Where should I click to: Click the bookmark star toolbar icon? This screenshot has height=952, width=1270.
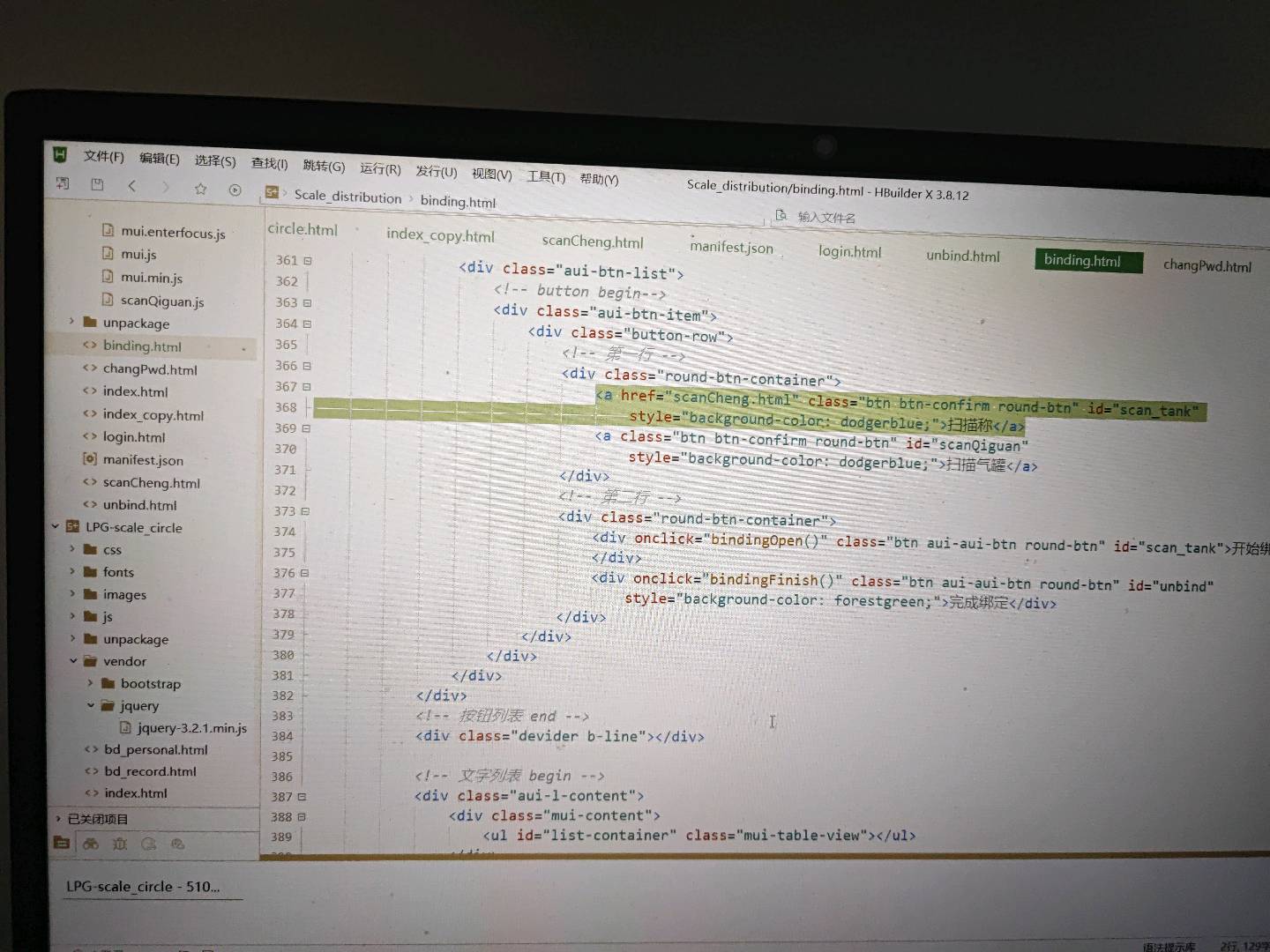200,188
